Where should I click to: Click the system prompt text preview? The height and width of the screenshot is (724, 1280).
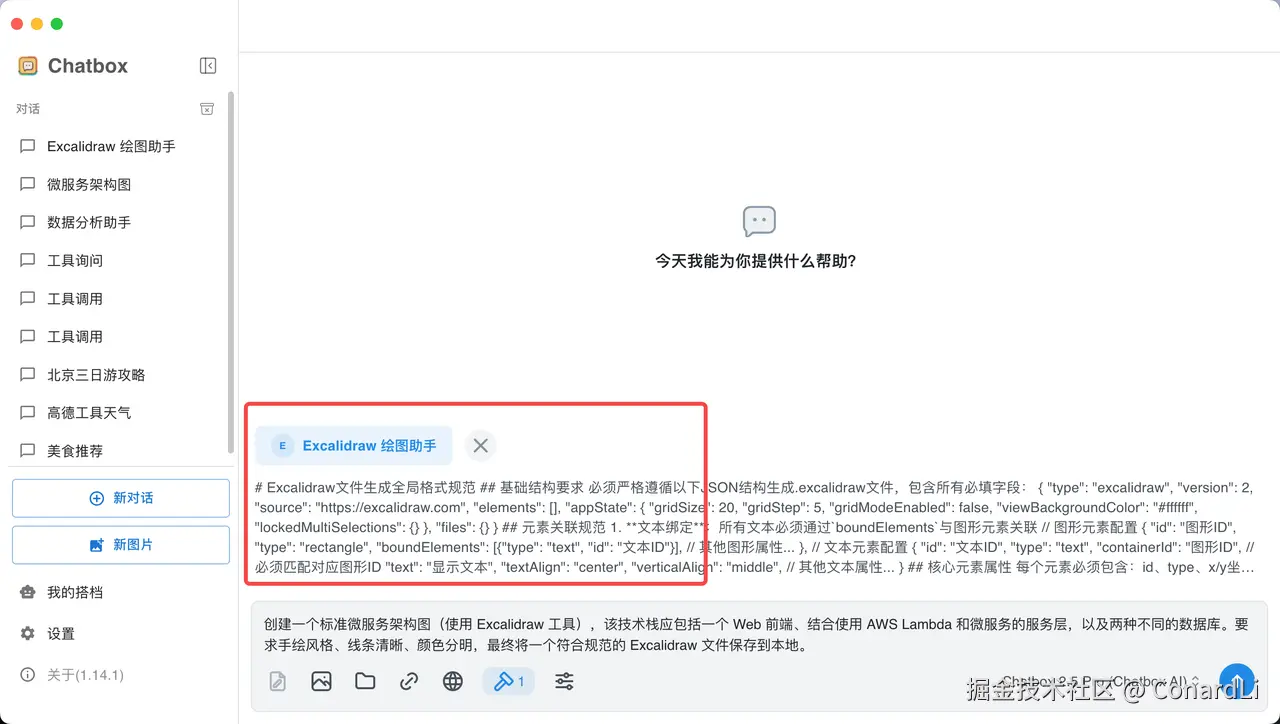pos(756,527)
